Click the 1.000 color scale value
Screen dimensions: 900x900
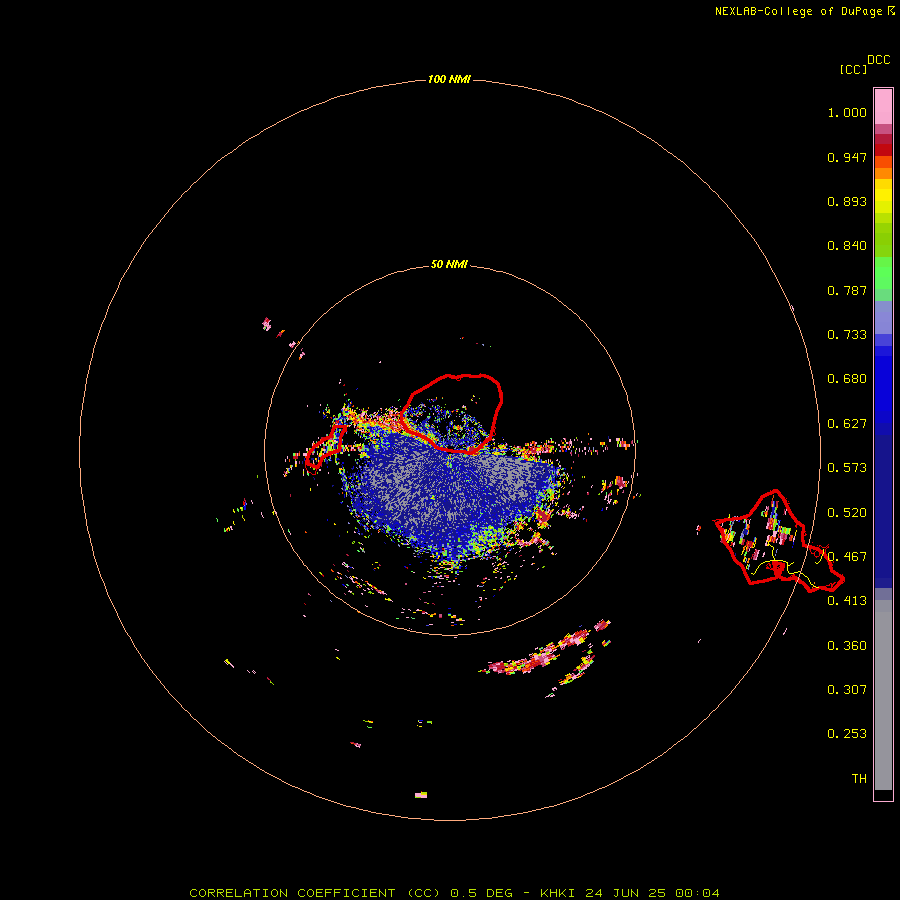847,112
